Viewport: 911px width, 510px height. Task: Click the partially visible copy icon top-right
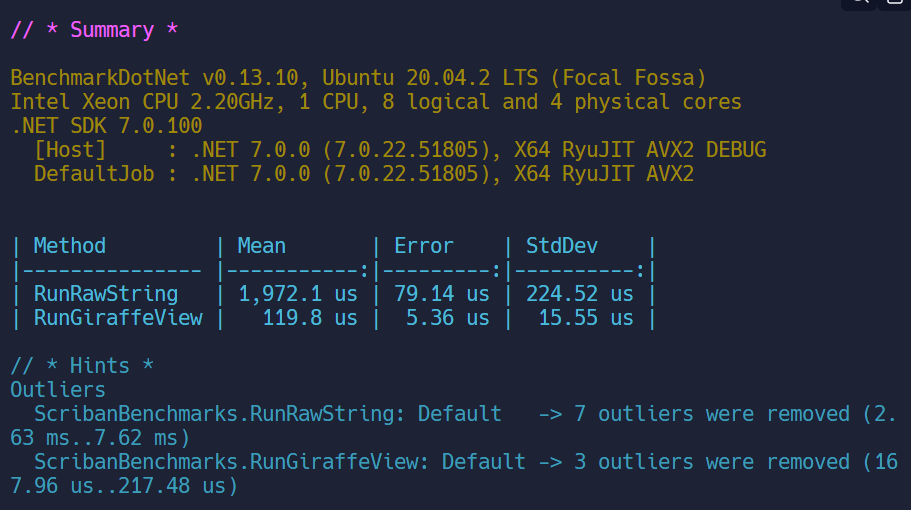(892, 3)
